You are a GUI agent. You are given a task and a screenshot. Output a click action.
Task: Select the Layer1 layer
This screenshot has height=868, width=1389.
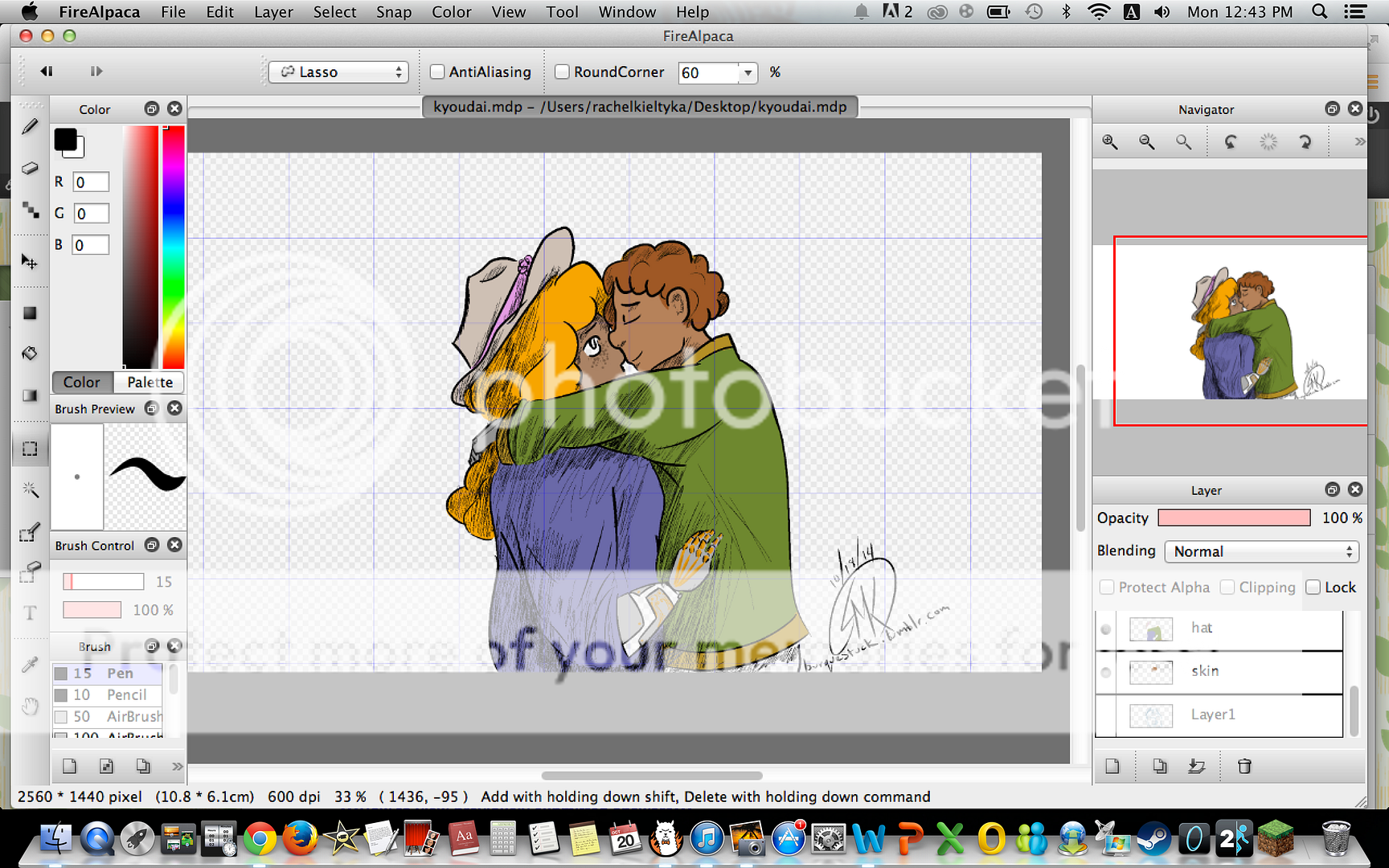pos(1219,715)
